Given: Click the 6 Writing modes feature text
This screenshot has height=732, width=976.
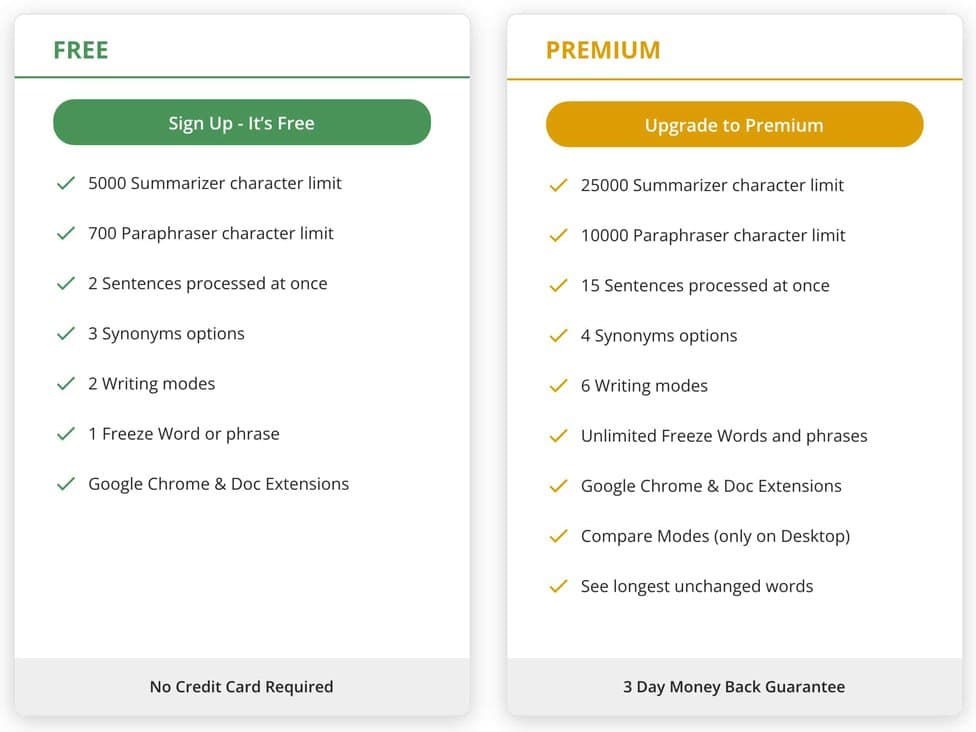Looking at the screenshot, I should 644,386.
